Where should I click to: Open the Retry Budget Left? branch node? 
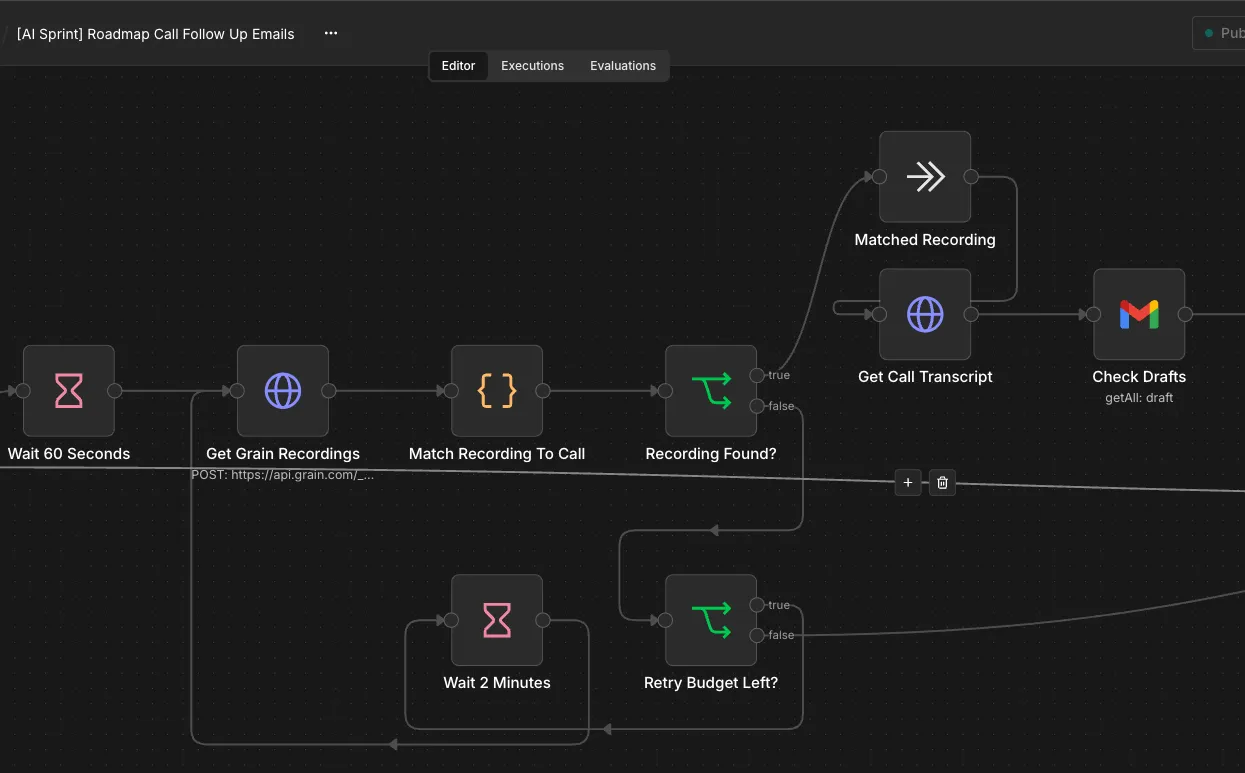click(711, 620)
